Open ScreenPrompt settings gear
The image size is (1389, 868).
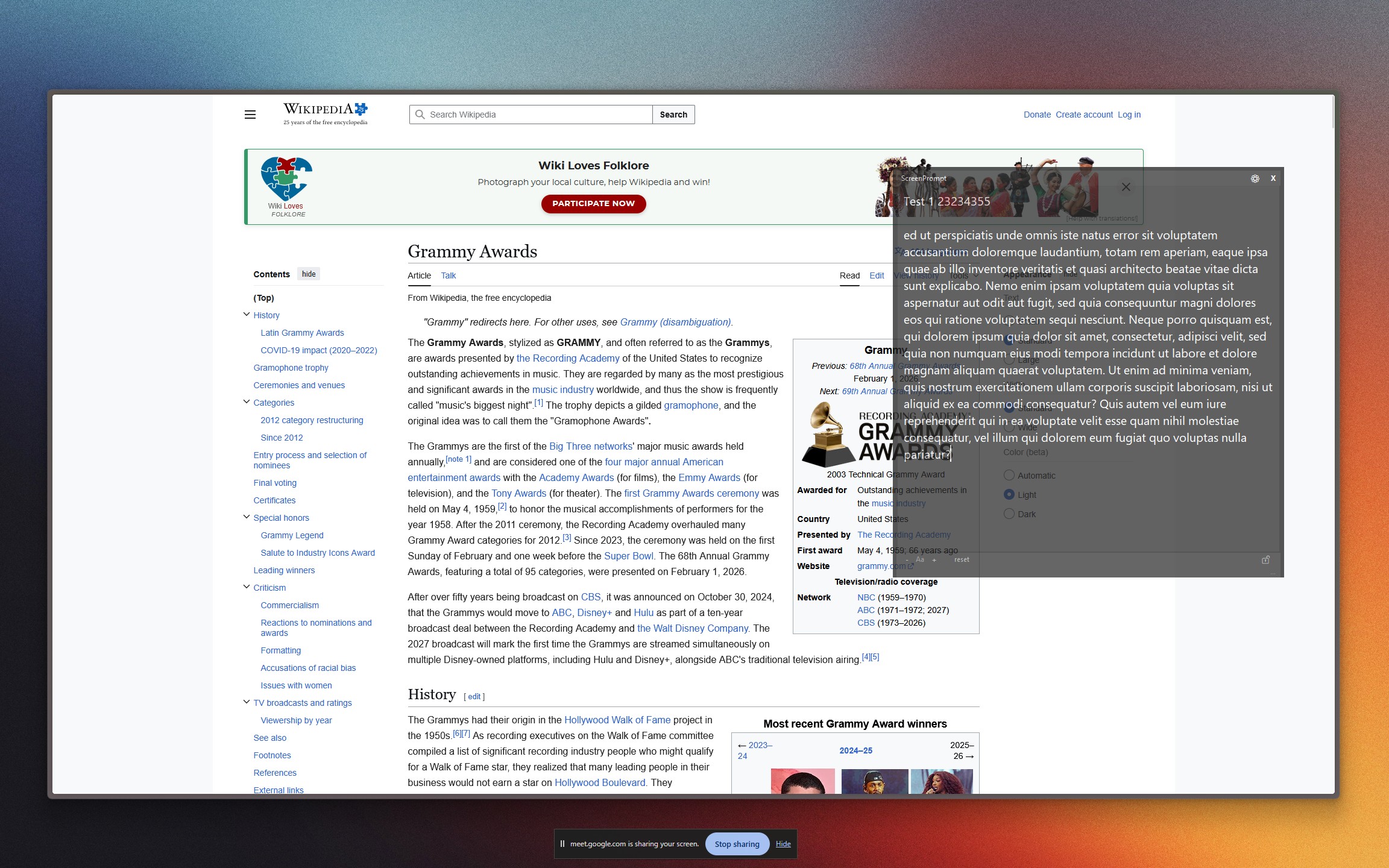pyautogui.click(x=1255, y=178)
